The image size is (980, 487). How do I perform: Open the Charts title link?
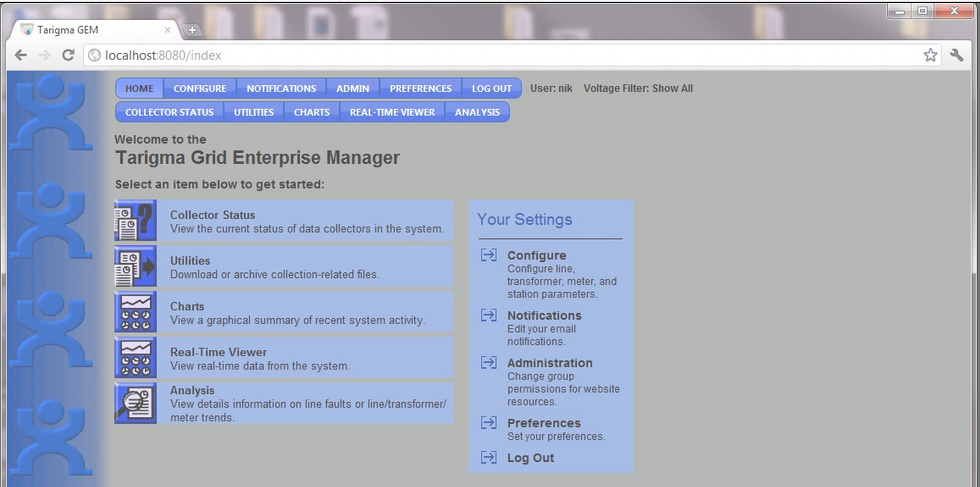187,306
